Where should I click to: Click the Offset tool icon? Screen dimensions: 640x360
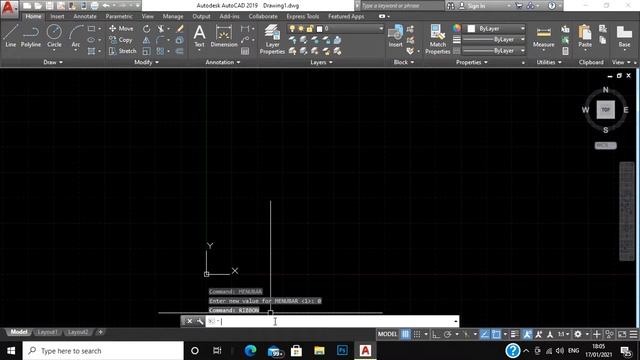(180, 51)
